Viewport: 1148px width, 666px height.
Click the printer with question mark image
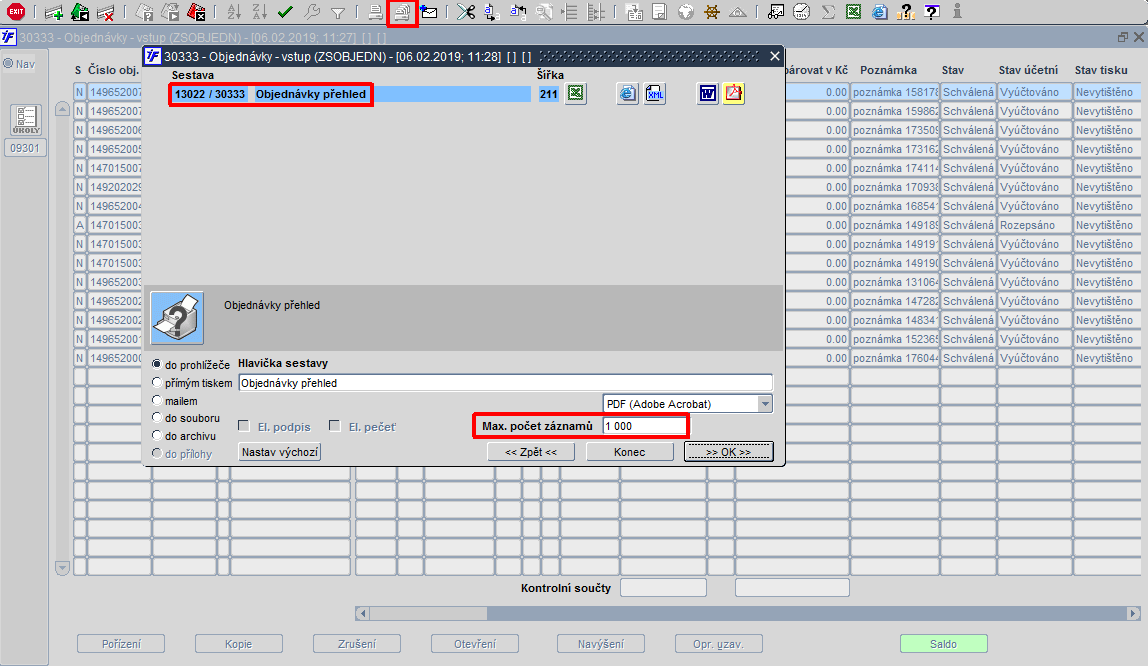[177, 318]
